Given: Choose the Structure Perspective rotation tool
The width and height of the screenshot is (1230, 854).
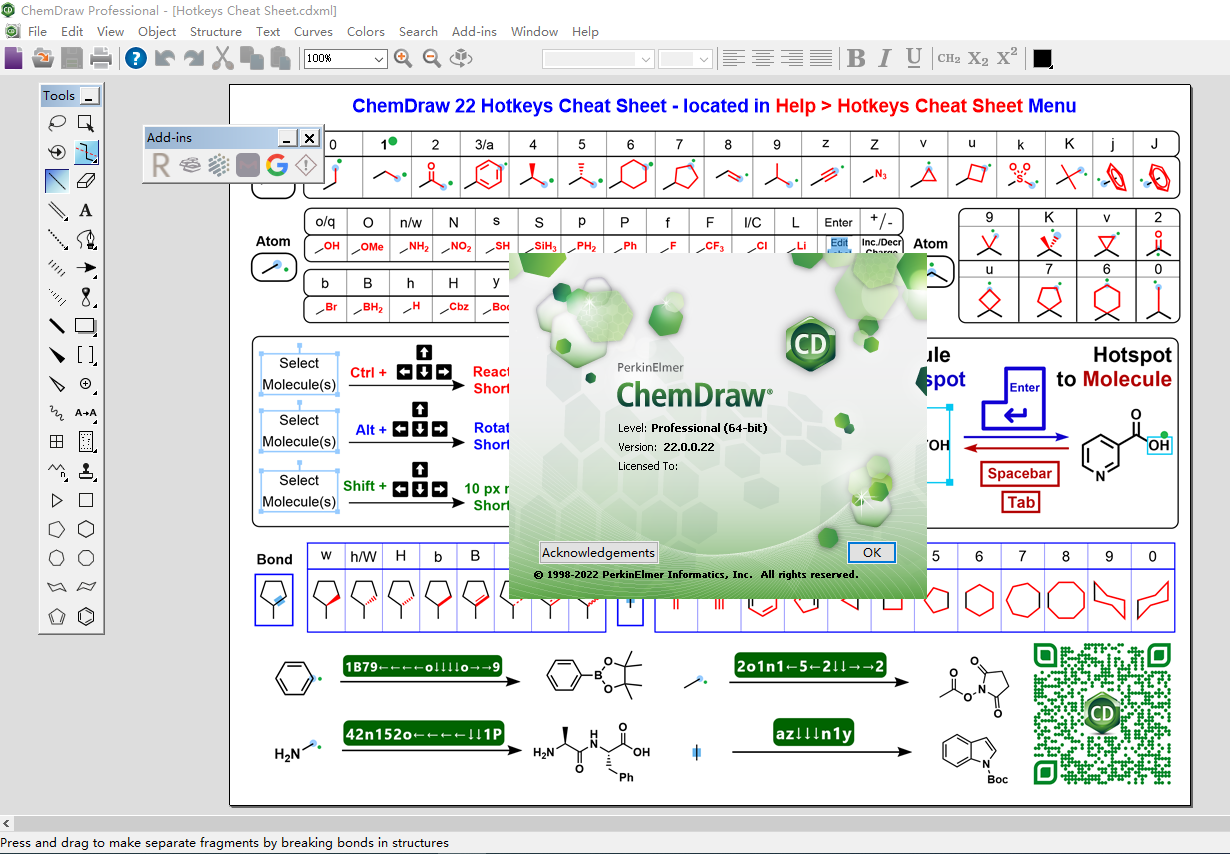Looking at the screenshot, I should [x=57, y=152].
